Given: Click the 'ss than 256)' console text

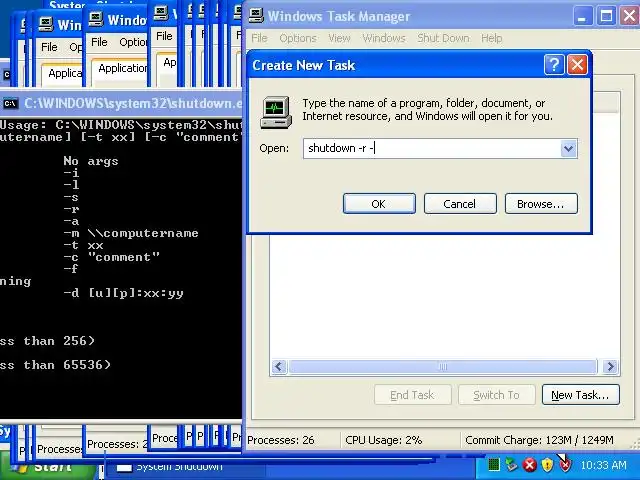Looking at the screenshot, I should 47,341.
